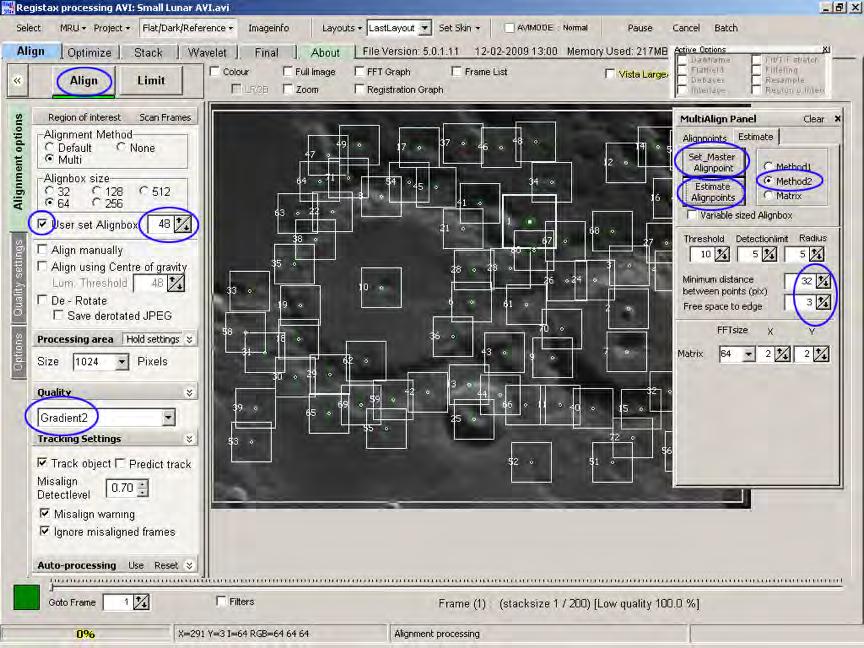
Task: Click Set_Master Alignpoint button
Action: [713, 162]
